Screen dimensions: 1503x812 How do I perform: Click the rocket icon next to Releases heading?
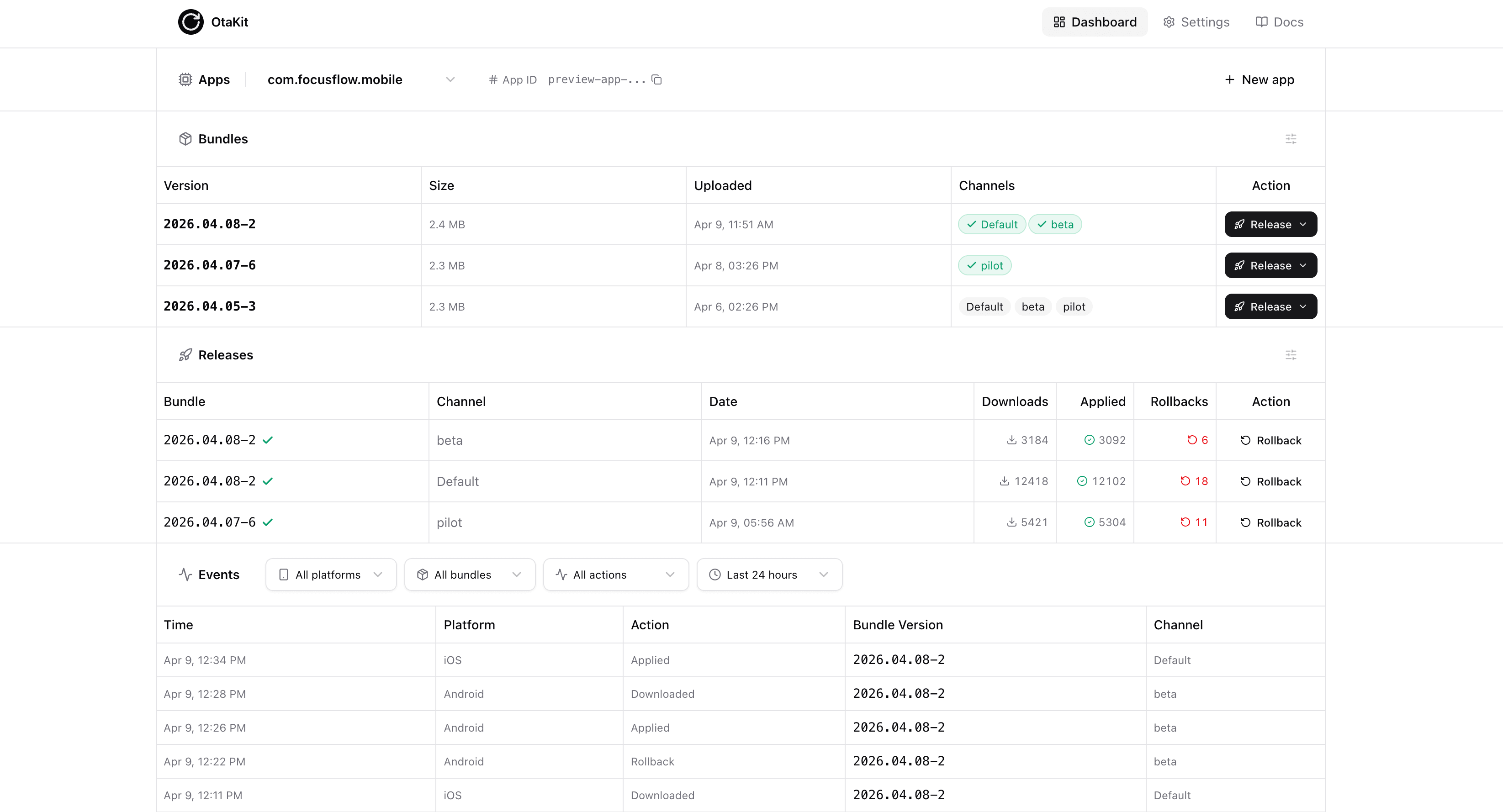click(x=185, y=355)
